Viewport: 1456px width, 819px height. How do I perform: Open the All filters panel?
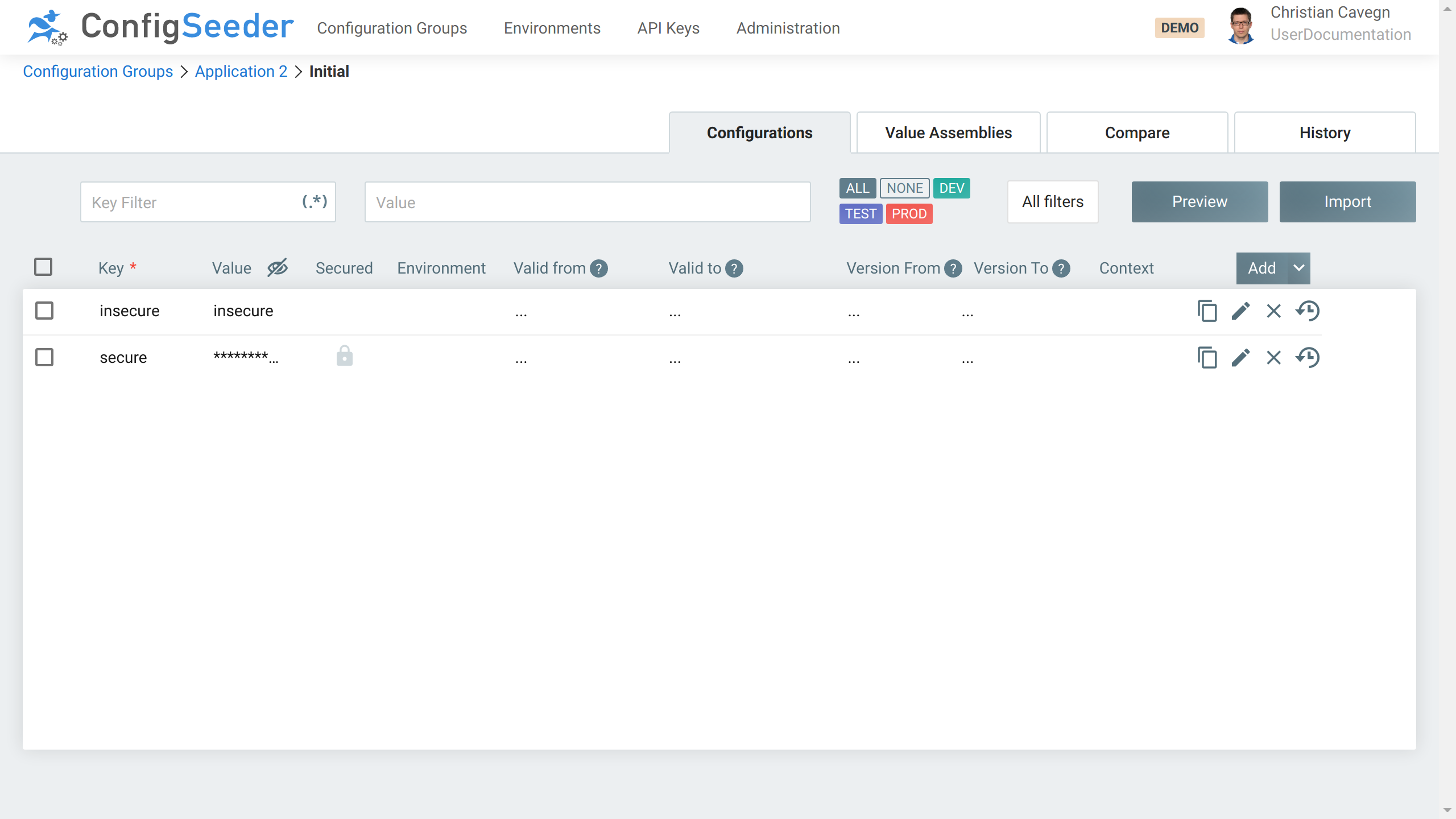pyautogui.click(x=1052, y=202)
